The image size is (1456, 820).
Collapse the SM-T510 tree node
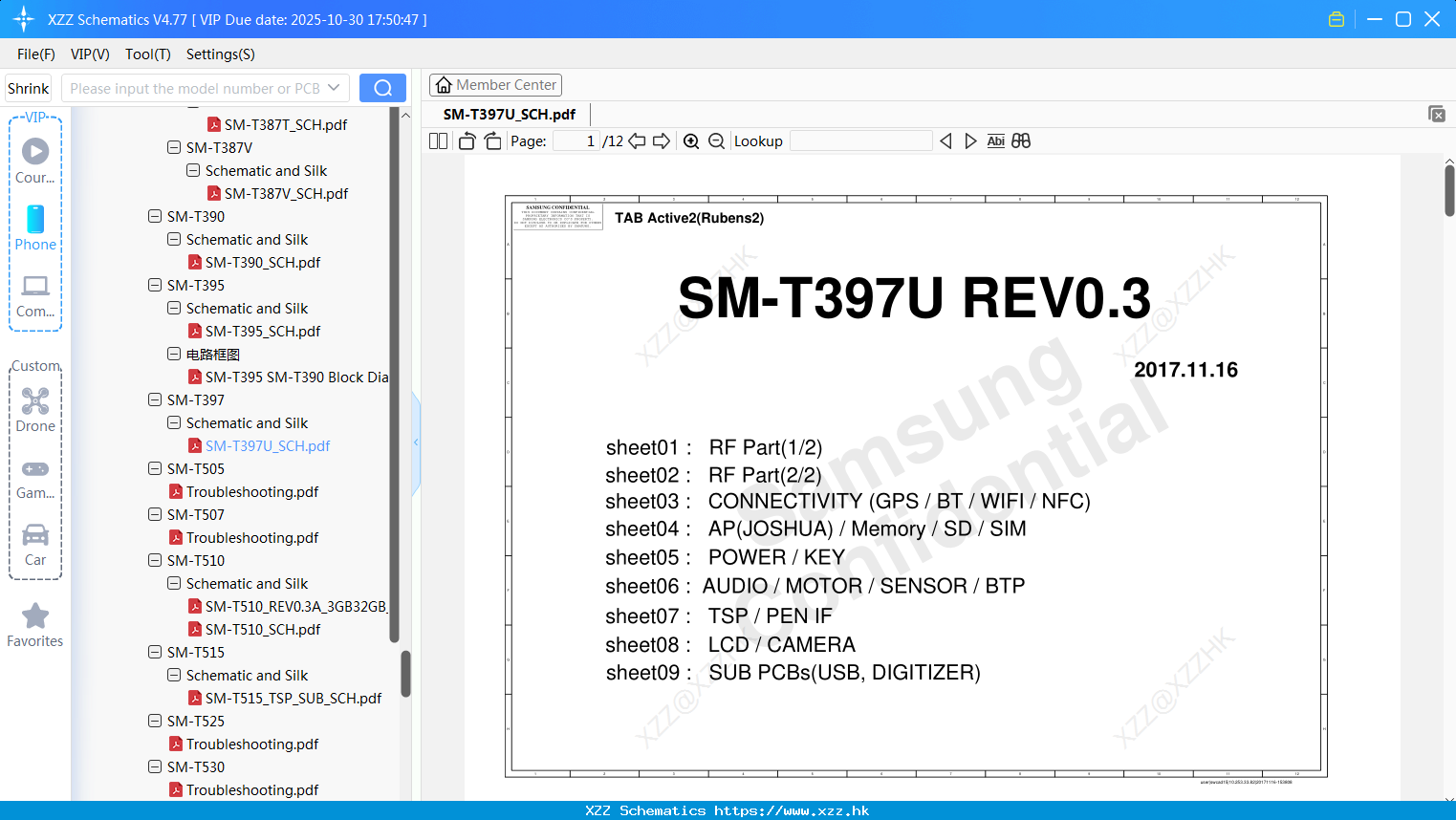coord(155,560)
